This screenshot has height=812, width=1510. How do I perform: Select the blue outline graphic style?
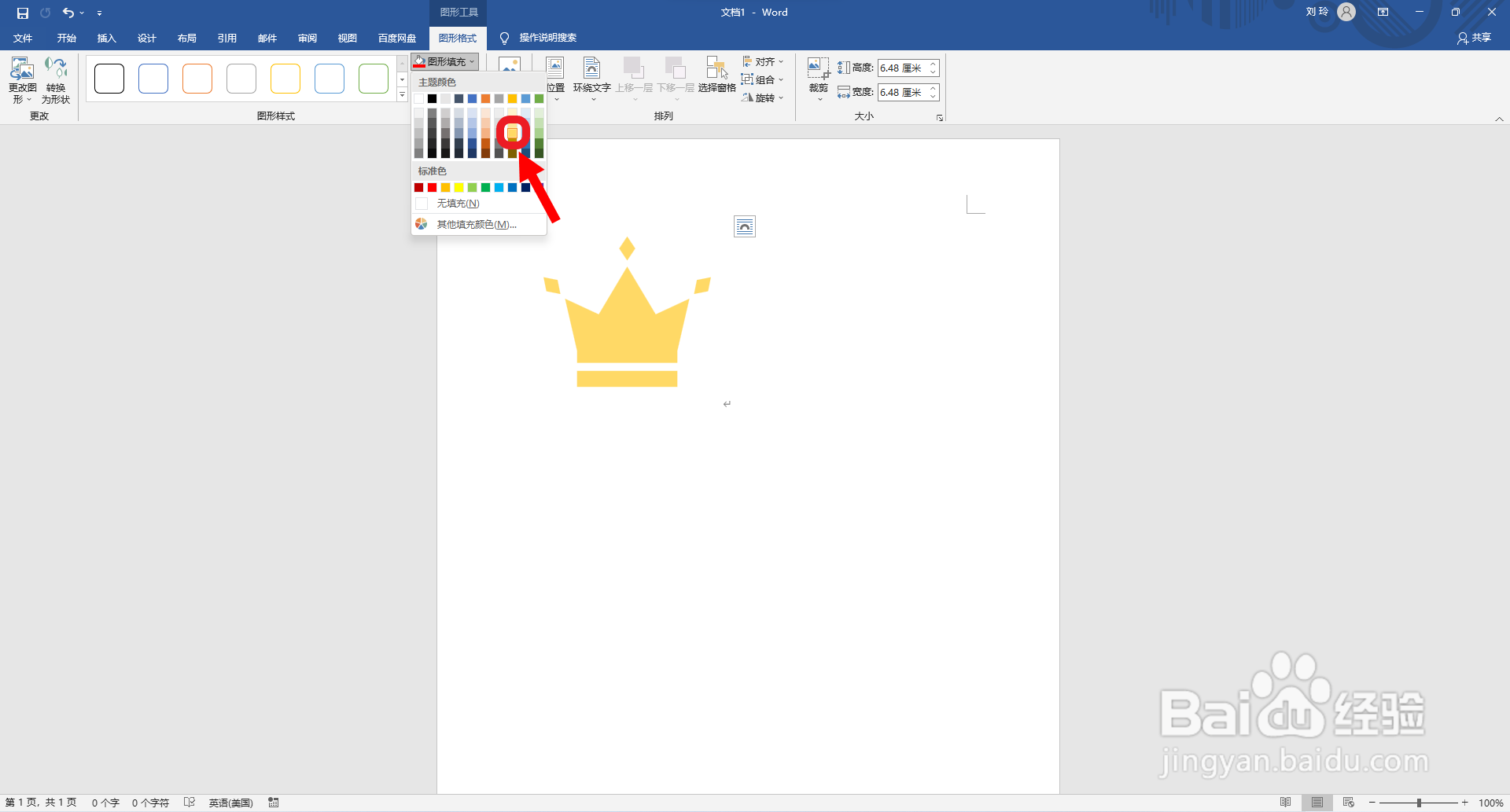[x=153, y=79]
